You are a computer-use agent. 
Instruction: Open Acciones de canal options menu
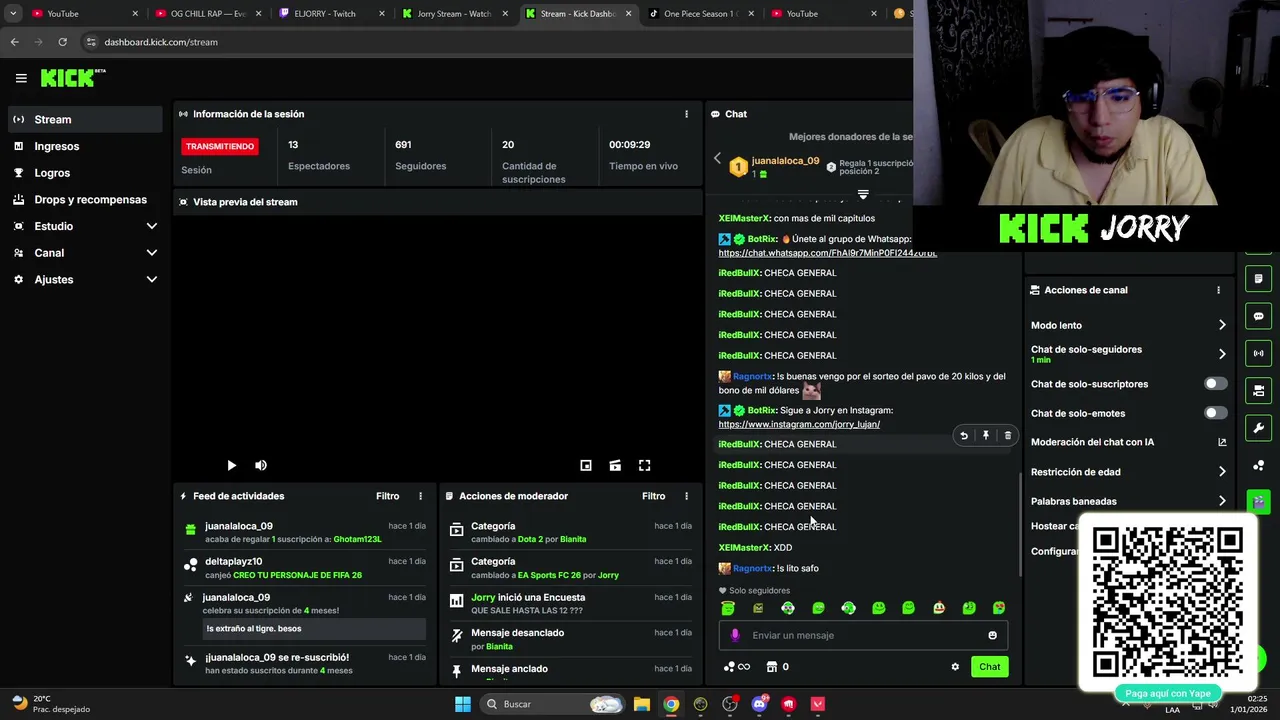(x=1218, y=290)
